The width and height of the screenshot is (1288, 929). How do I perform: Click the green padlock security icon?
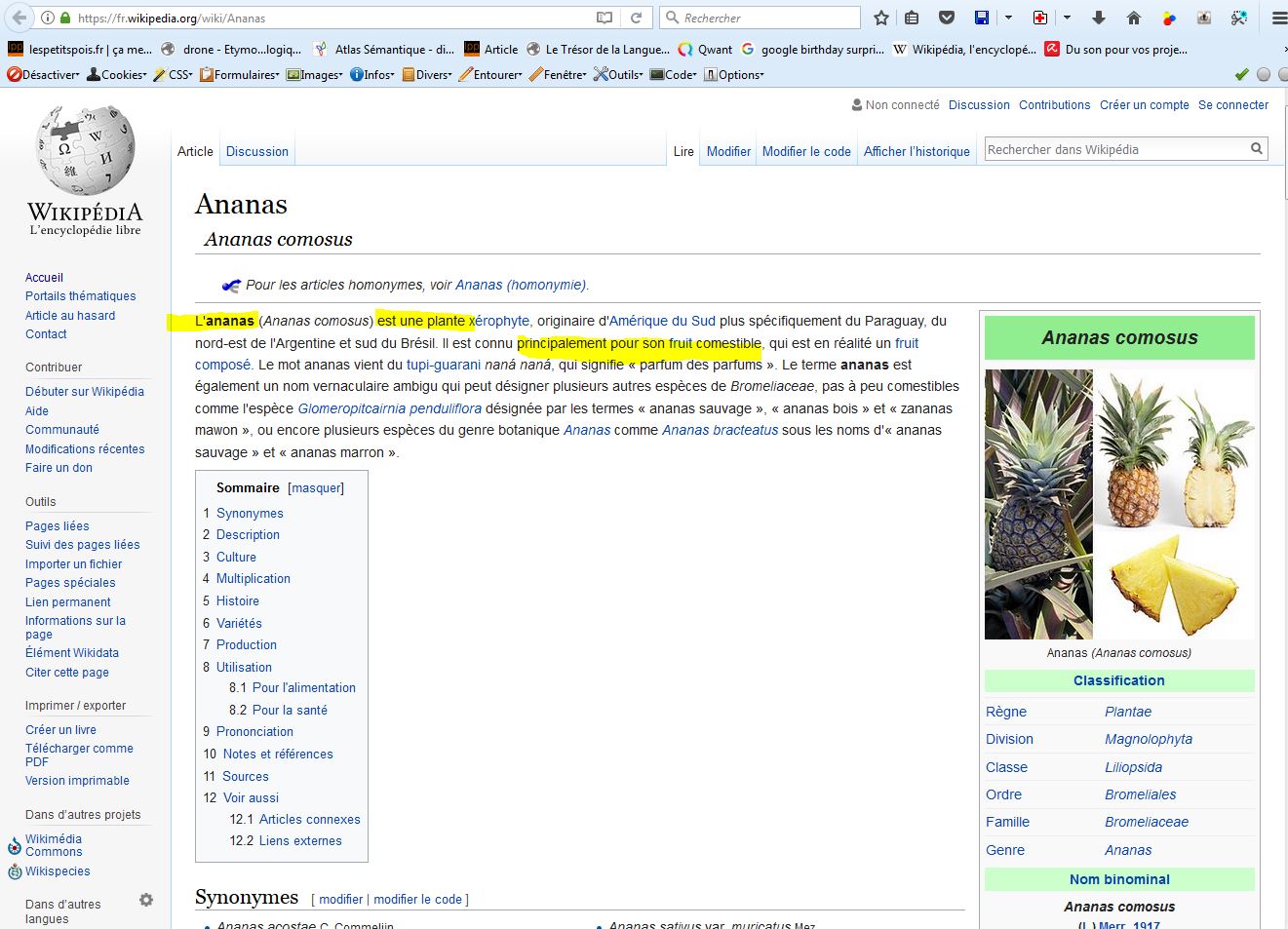(x=65, y=18)
